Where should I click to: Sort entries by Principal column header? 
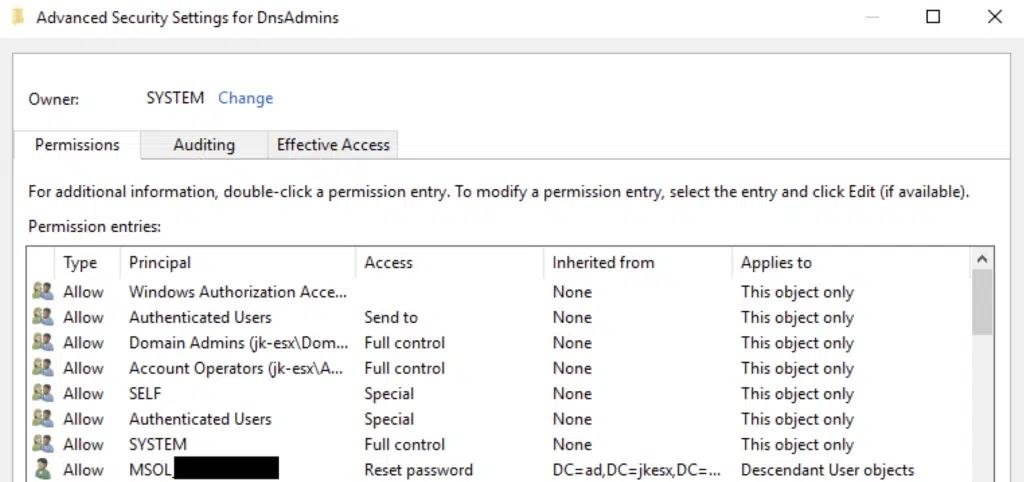160,263
